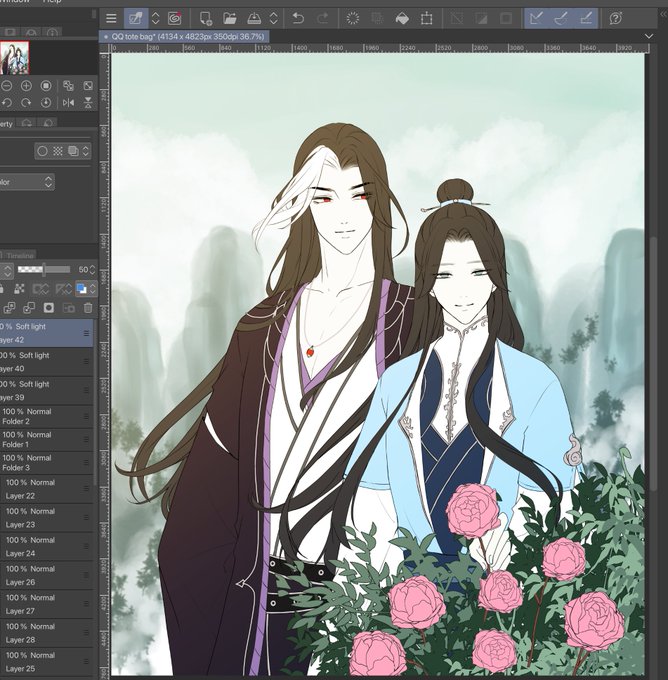This screenshot has height=680, width=668.
Task: Toggle the border effect circle icon
Action: pyautogui.click(x=42, y=151)
